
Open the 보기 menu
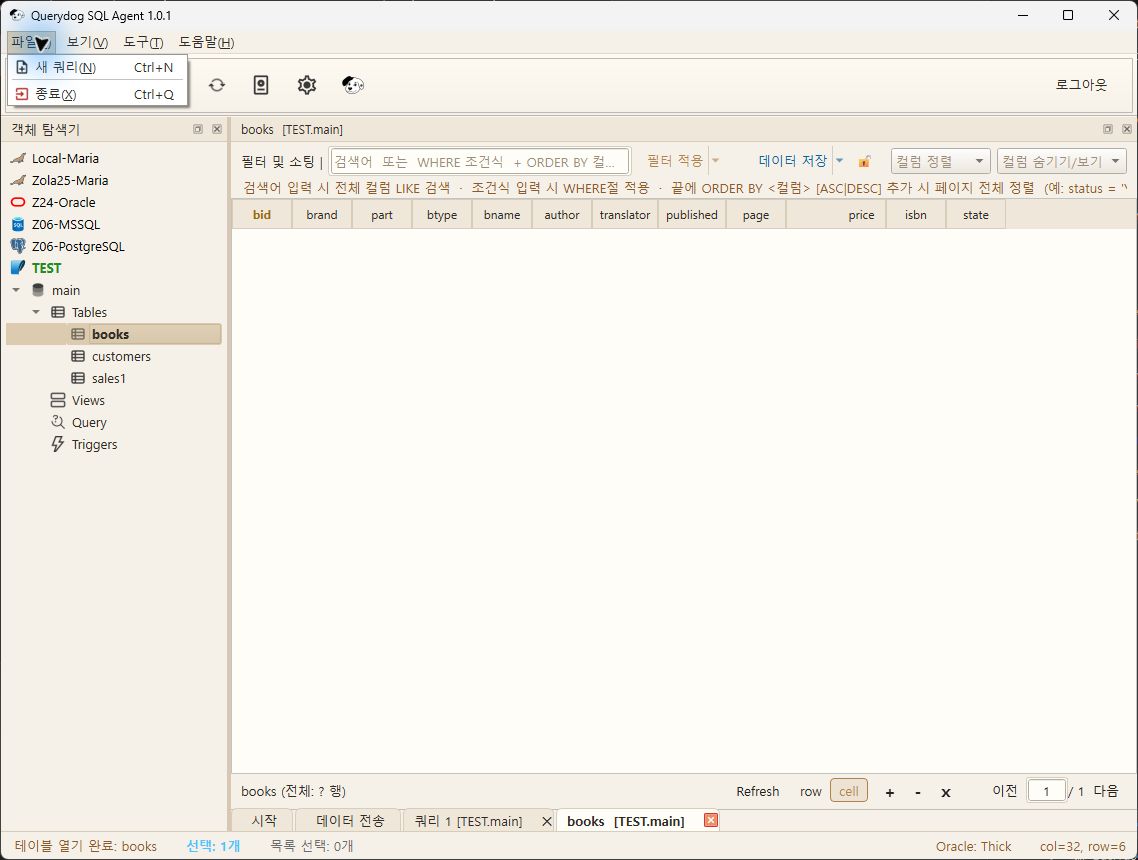(87, 42)
